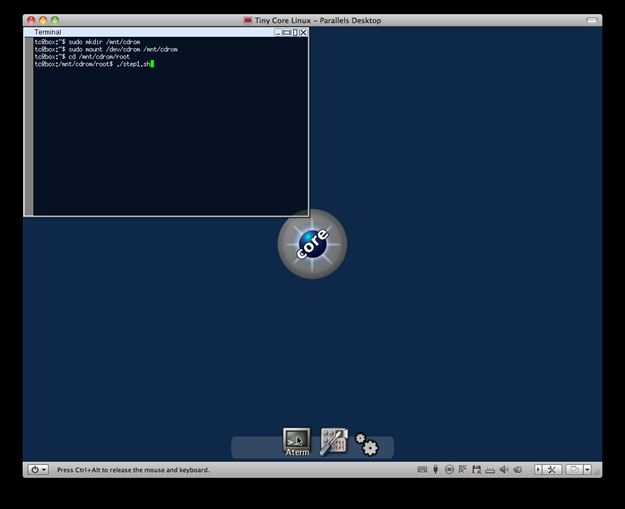Click the Terminal scrollbar on the left
This screenshot has width=625, height=509.
29,126
